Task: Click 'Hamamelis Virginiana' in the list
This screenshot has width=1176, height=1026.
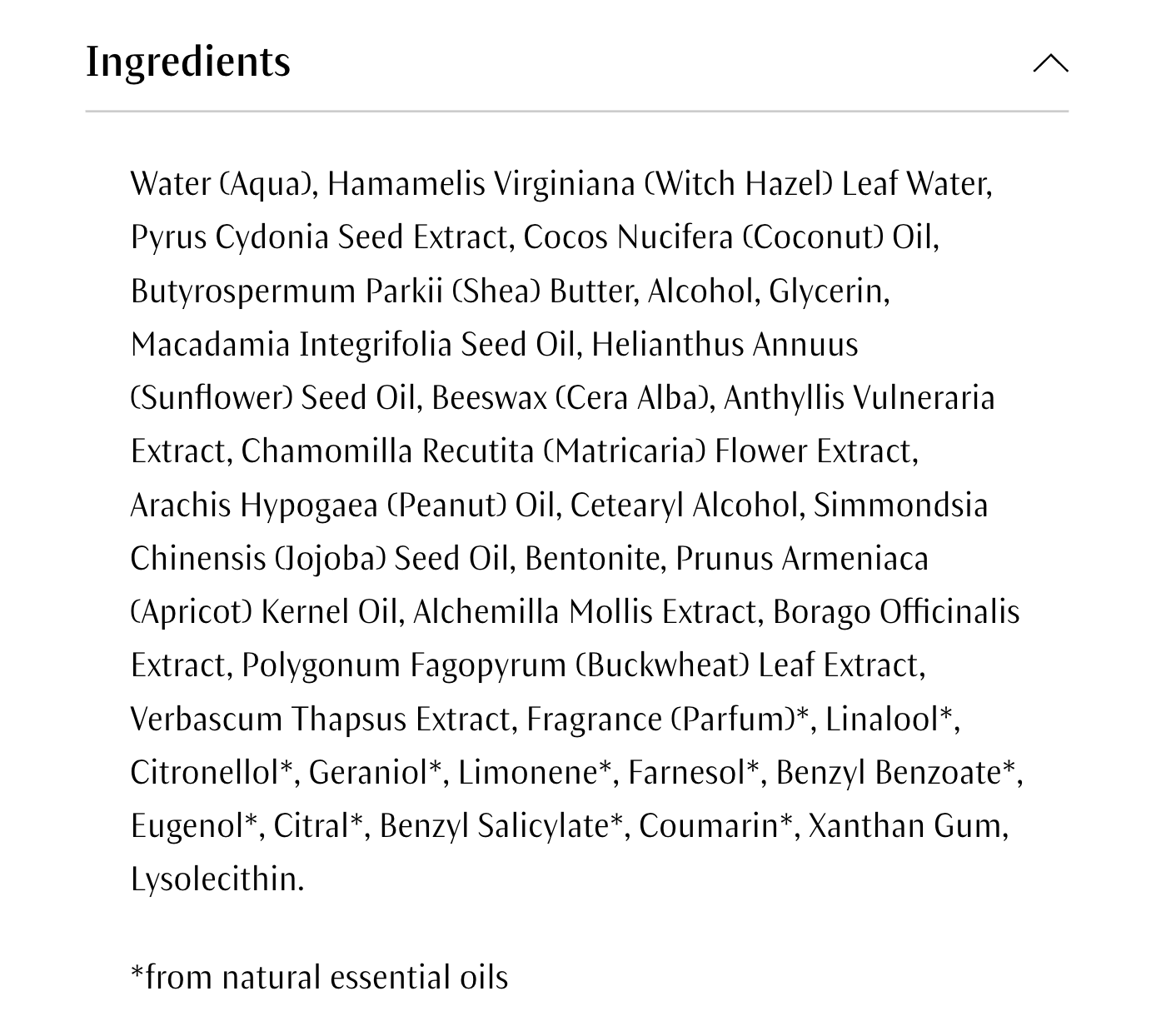Action: point(481,184)
